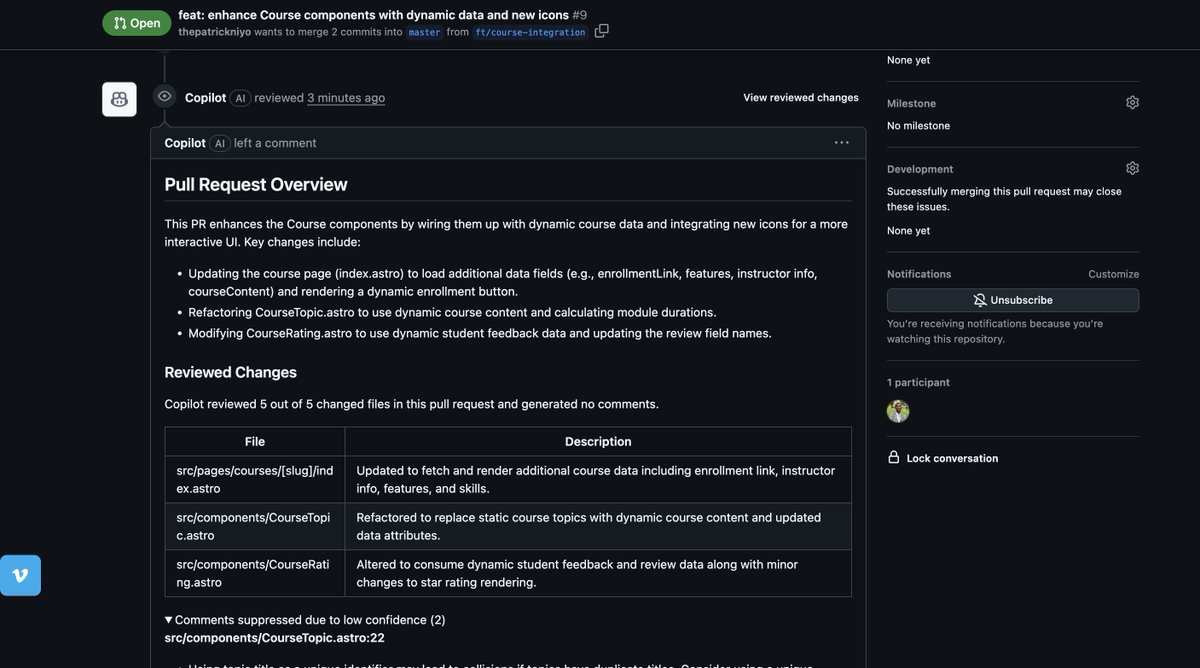Open the comment options three-dot menu
This screenshot has width=1200, height=668.
pos(842,143)
